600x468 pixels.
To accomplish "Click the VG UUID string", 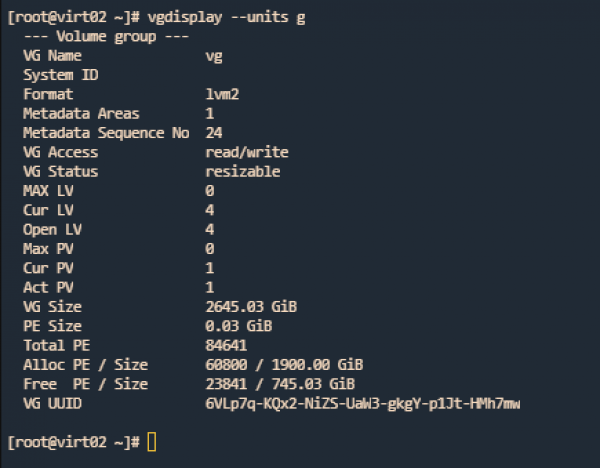I will point(363,403).
